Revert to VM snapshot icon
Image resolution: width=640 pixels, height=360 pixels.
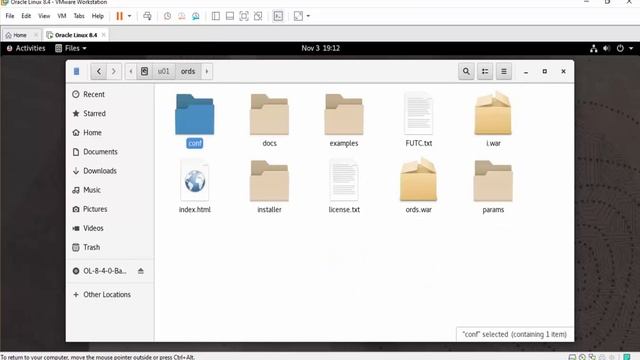tap(182, 16)
